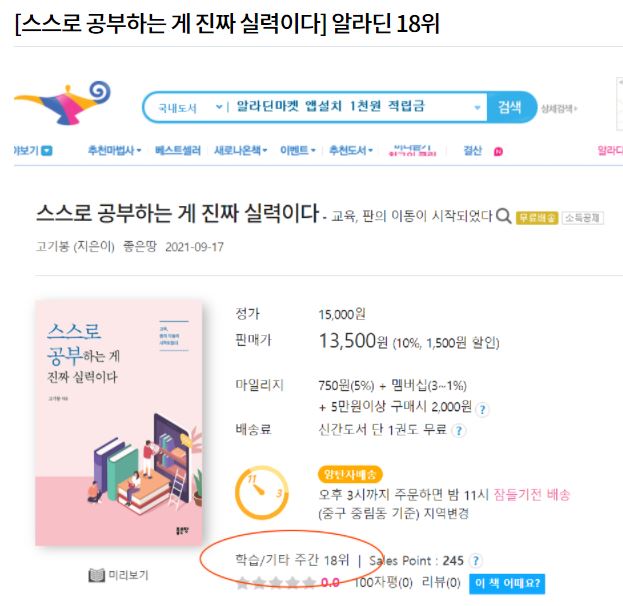Screen dimensions: 623x606
Task: Expand the 추천마법사 menu
Action: [115, 151]
